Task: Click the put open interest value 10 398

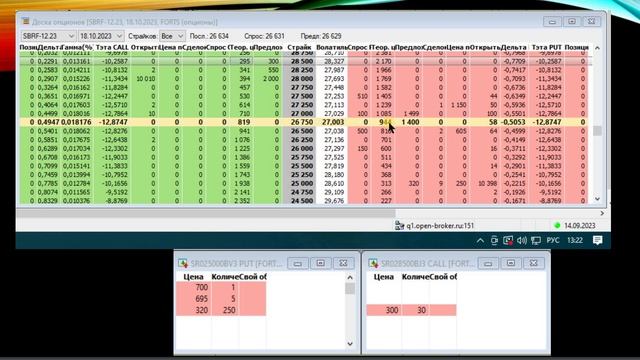Action: [x=488, y=183]
